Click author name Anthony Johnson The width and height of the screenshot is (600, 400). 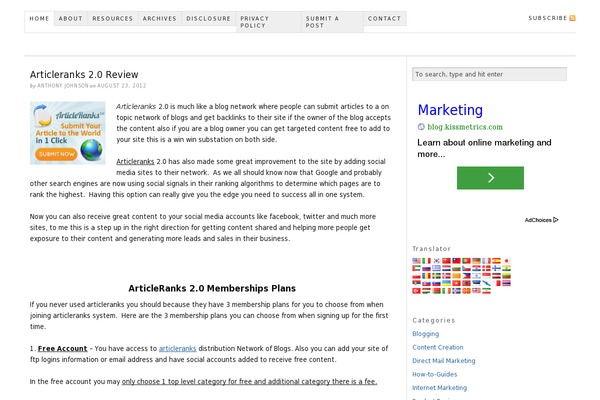pyautogui.click(x=63, y=86)
